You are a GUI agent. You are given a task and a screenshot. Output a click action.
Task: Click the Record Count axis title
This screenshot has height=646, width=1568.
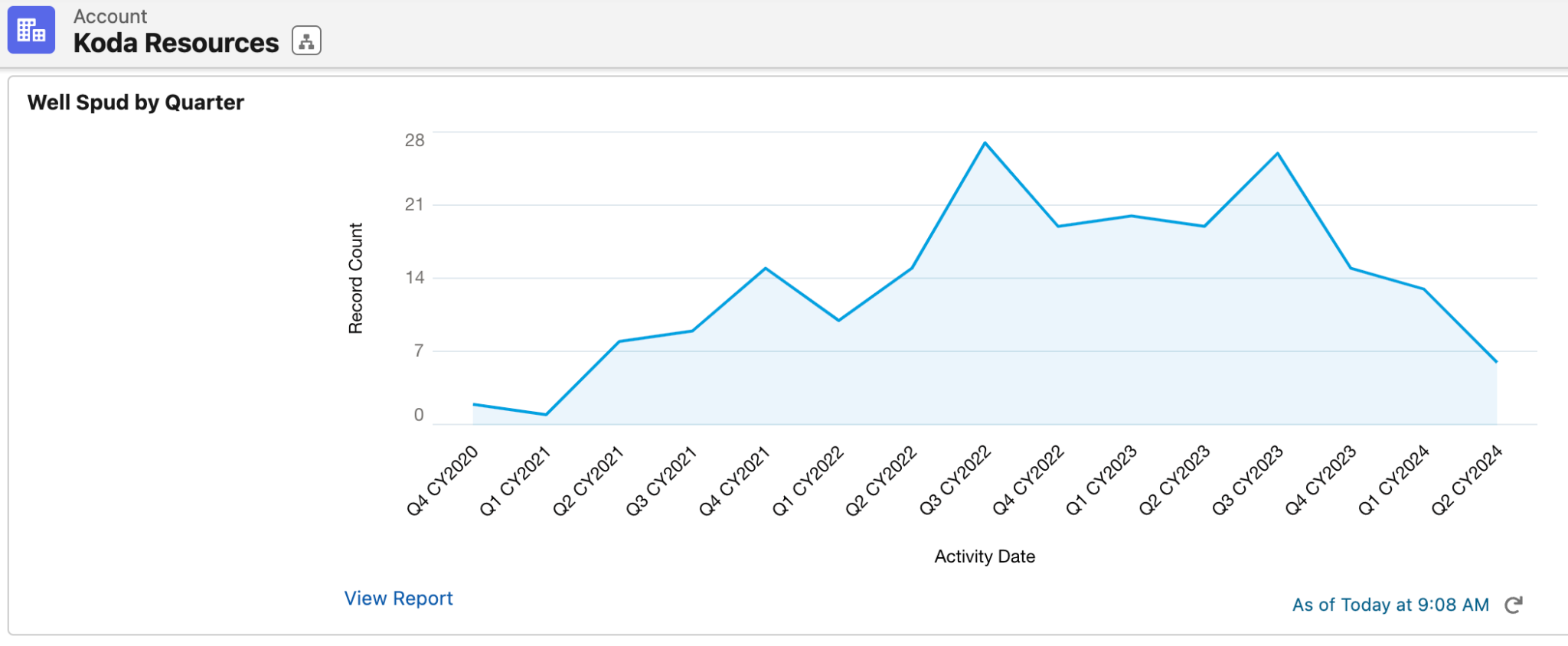pyautogui.click(x=355, y=279)
